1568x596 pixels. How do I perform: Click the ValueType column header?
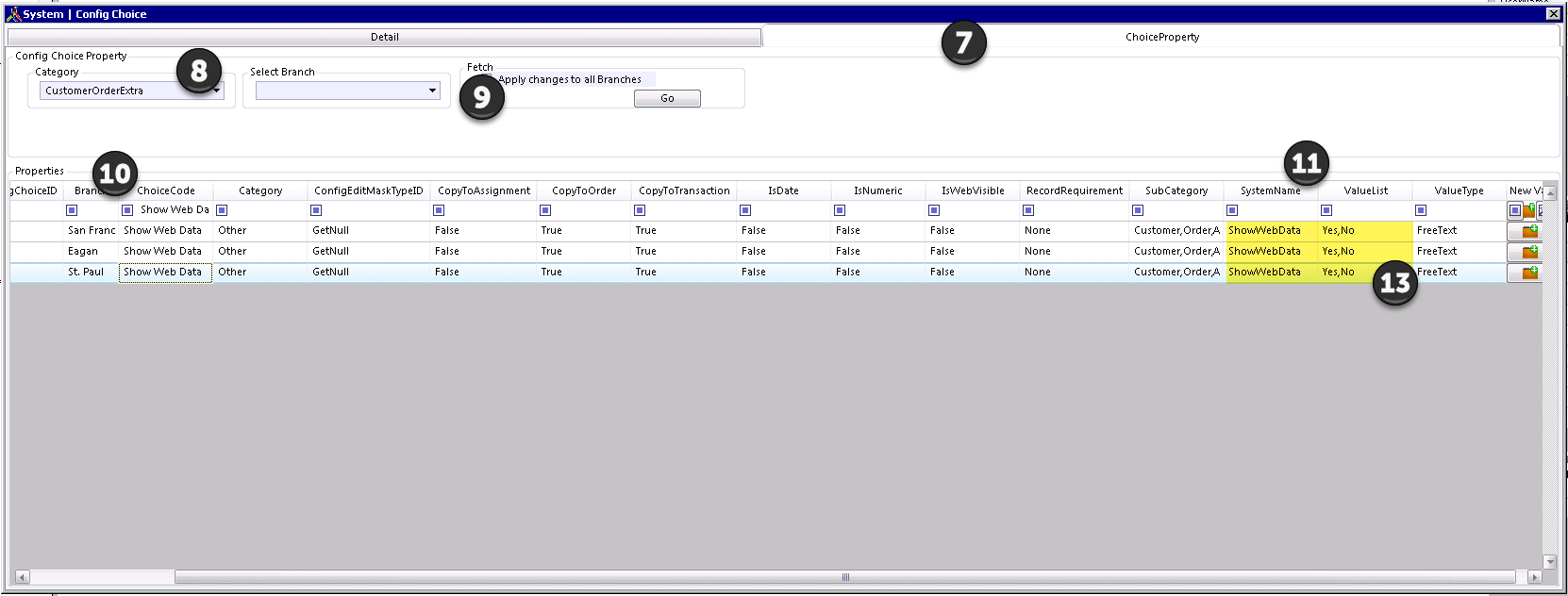[x=1460, y=190]
